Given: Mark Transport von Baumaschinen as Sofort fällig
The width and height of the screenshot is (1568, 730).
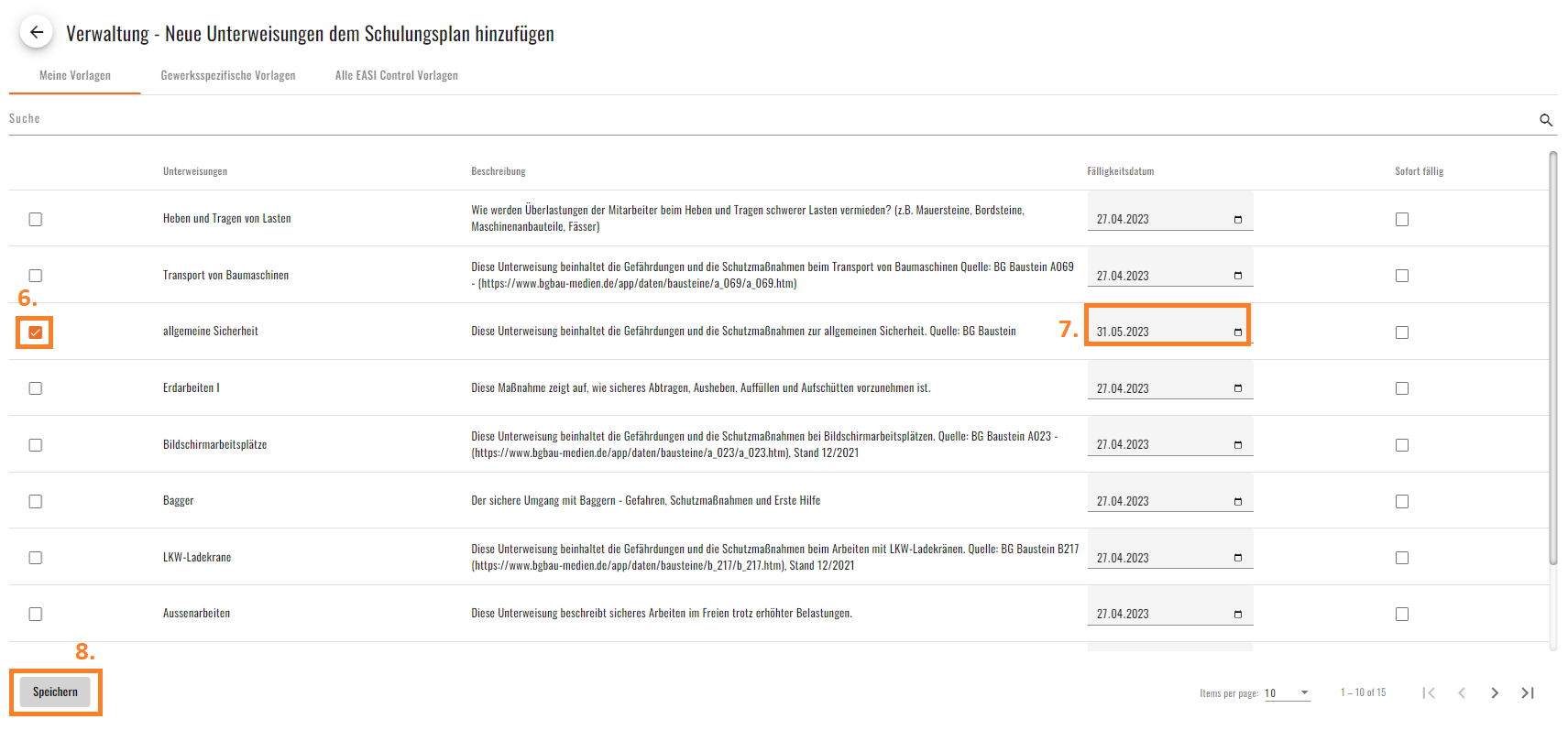Looking at the screenshot, I should click(x=1402, y=276).
